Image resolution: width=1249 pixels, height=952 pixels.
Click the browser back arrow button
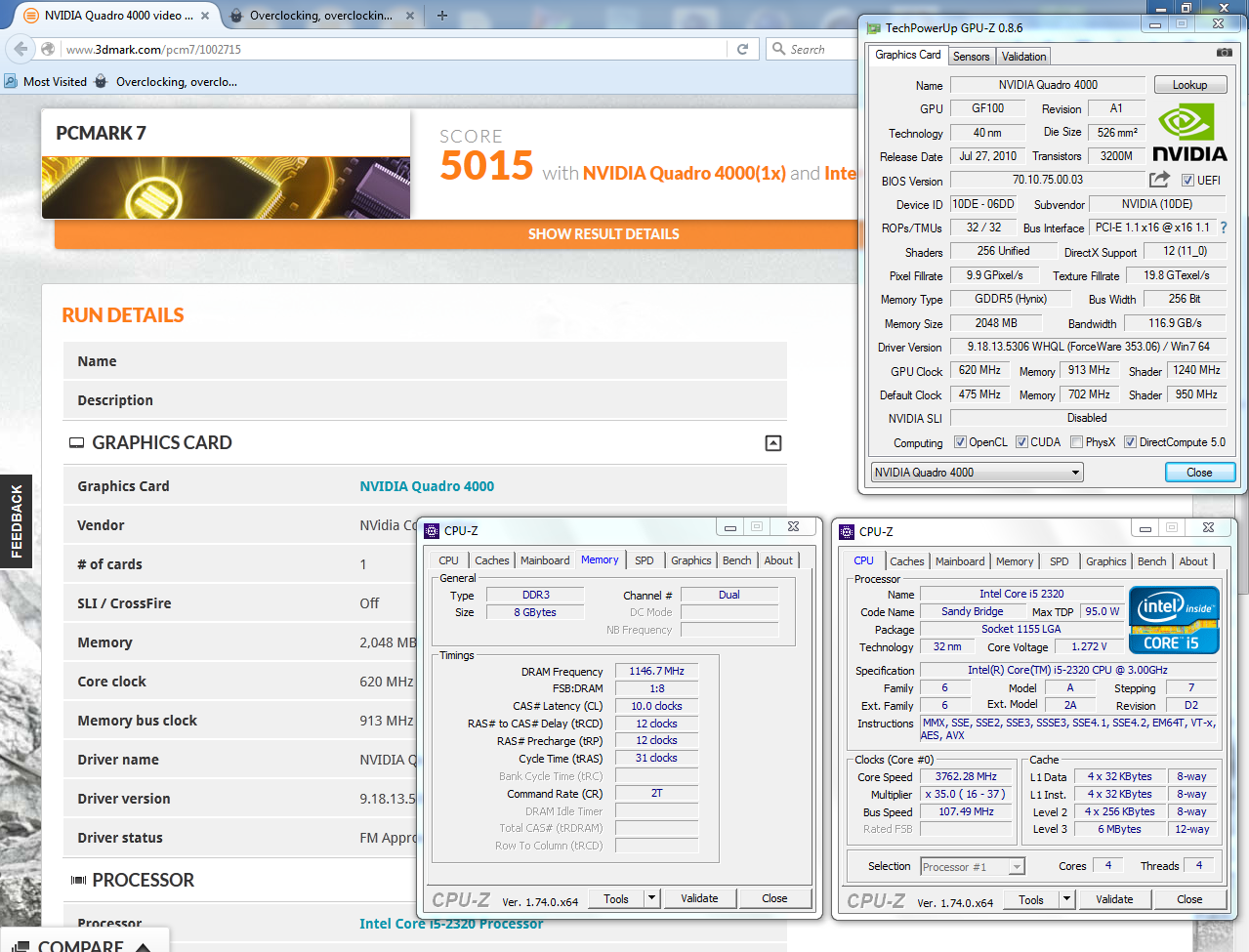tap(21, 49)
